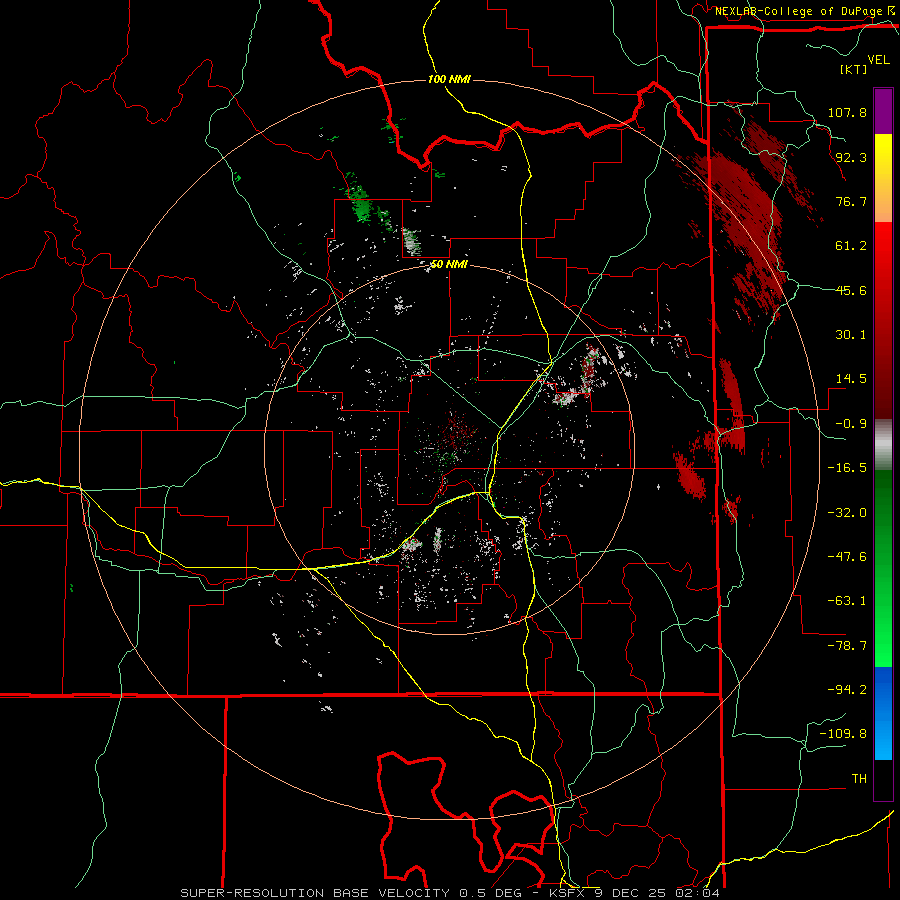Image resolution: width=900 pixels, height=900 pixels.
Task: Click the blue segment of the color bar
Action: click(x=883, y=713)
